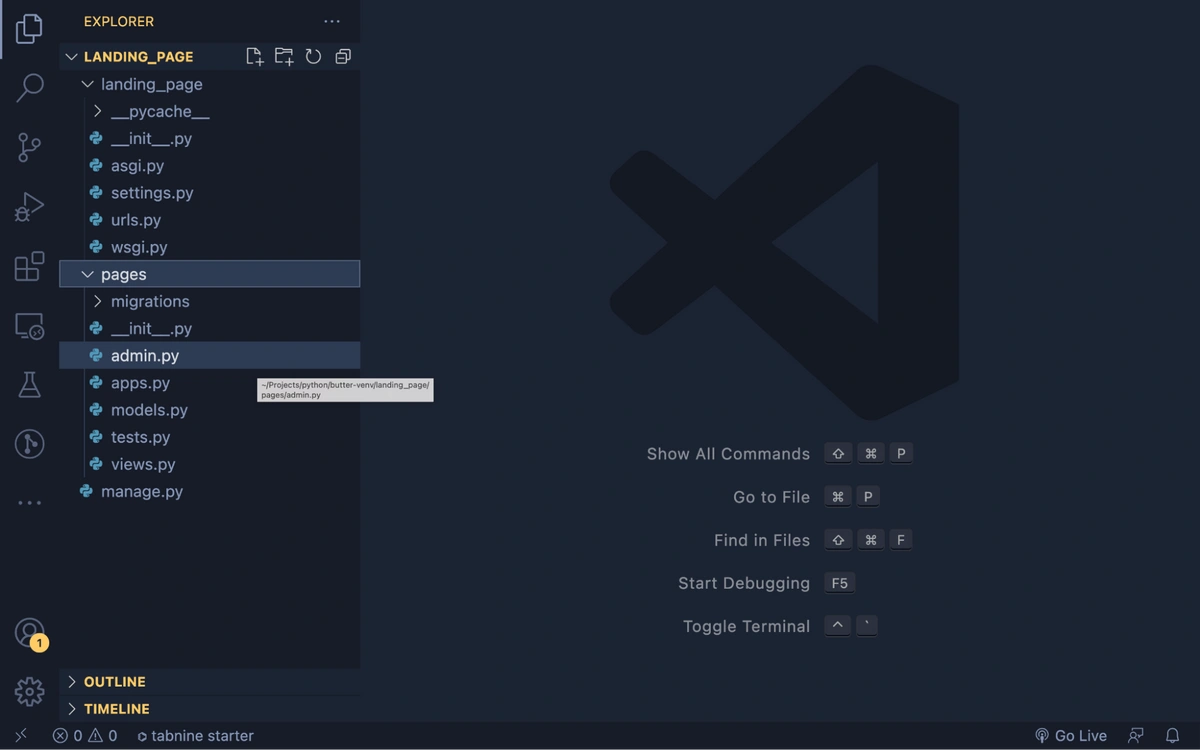Open Explorer views and more actions menu
Viewport: 1200px width, 750px height.
[332, 21]
